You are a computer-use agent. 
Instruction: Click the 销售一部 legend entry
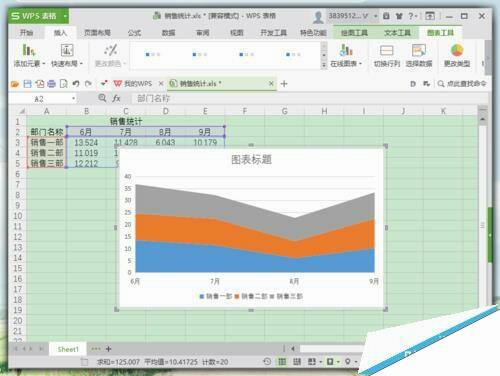tap(216, 296)
